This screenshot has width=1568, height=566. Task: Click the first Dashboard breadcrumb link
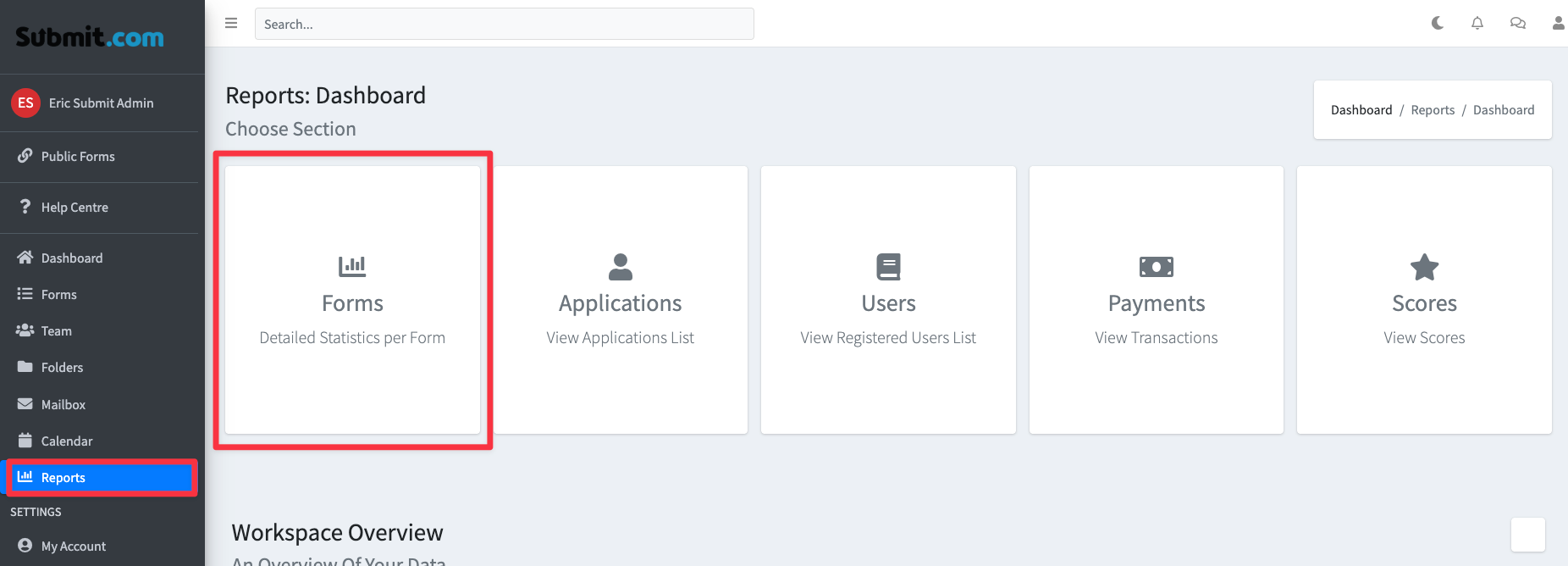[1361, 110]
